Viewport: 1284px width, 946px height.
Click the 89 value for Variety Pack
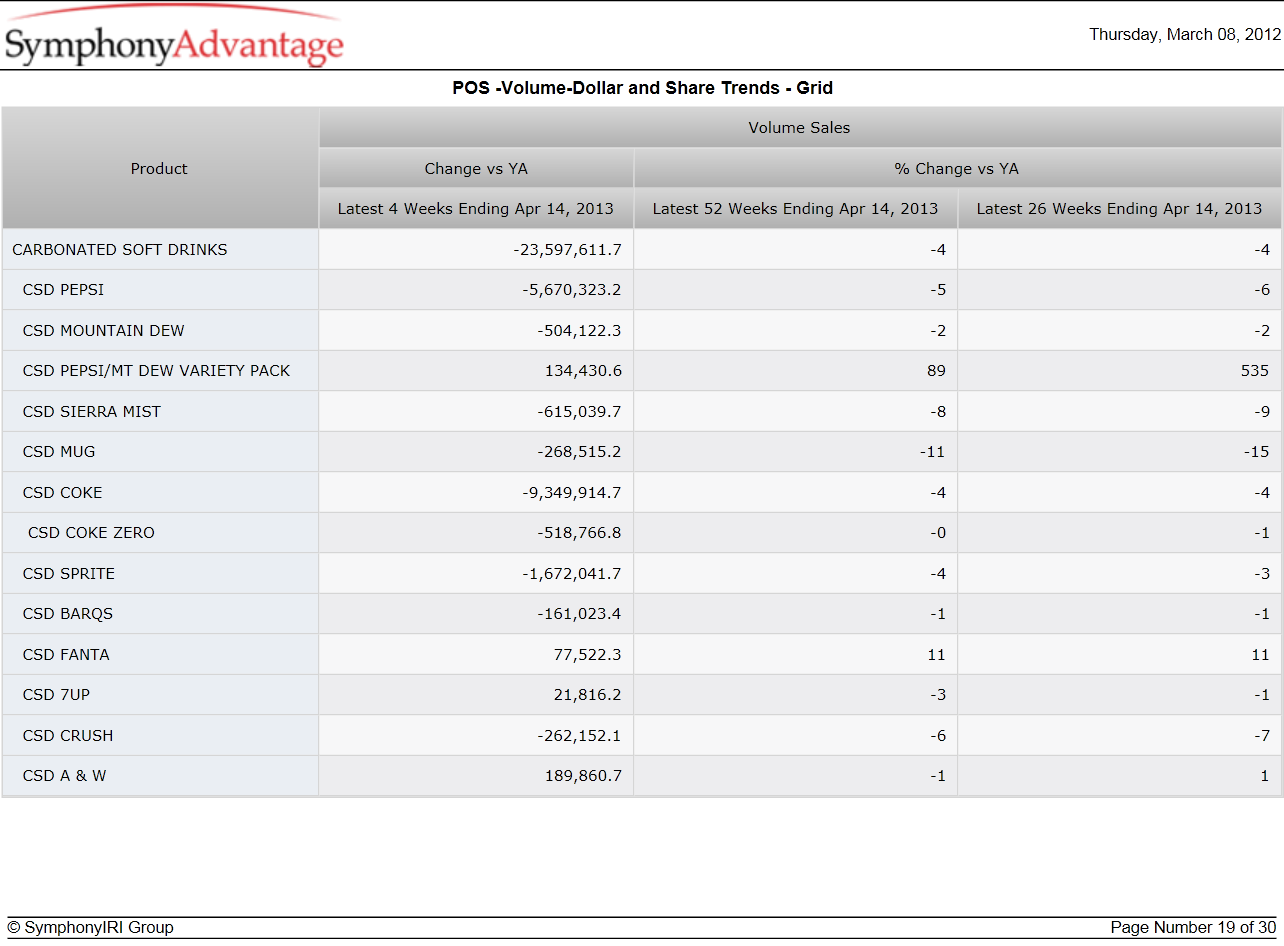click(936, 371)
